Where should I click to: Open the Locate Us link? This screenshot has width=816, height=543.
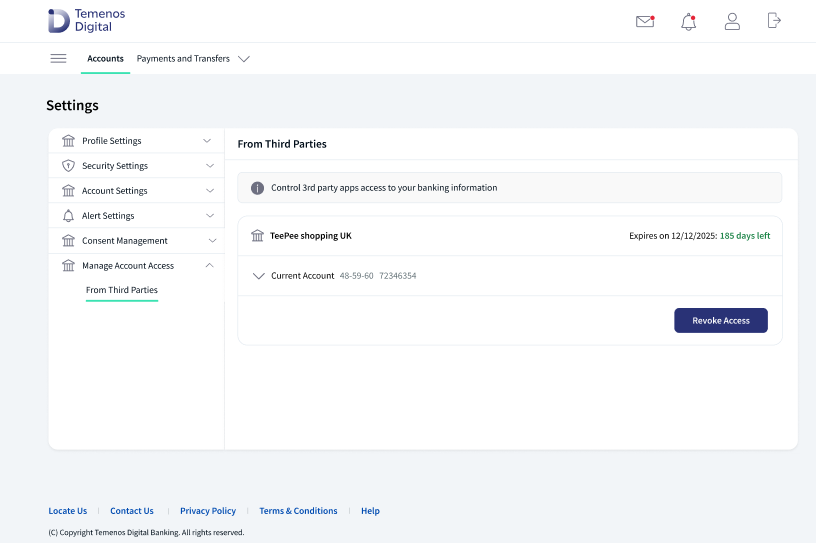pos(68,511)
